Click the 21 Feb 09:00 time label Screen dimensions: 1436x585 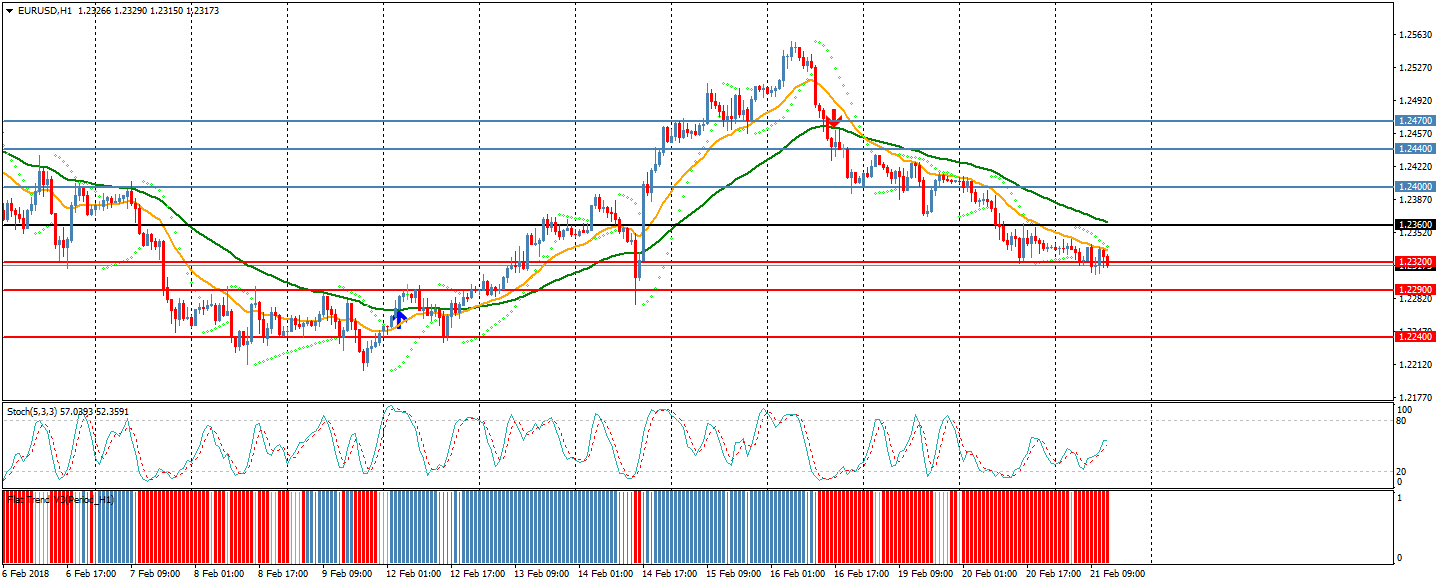tap(1118, 575)
